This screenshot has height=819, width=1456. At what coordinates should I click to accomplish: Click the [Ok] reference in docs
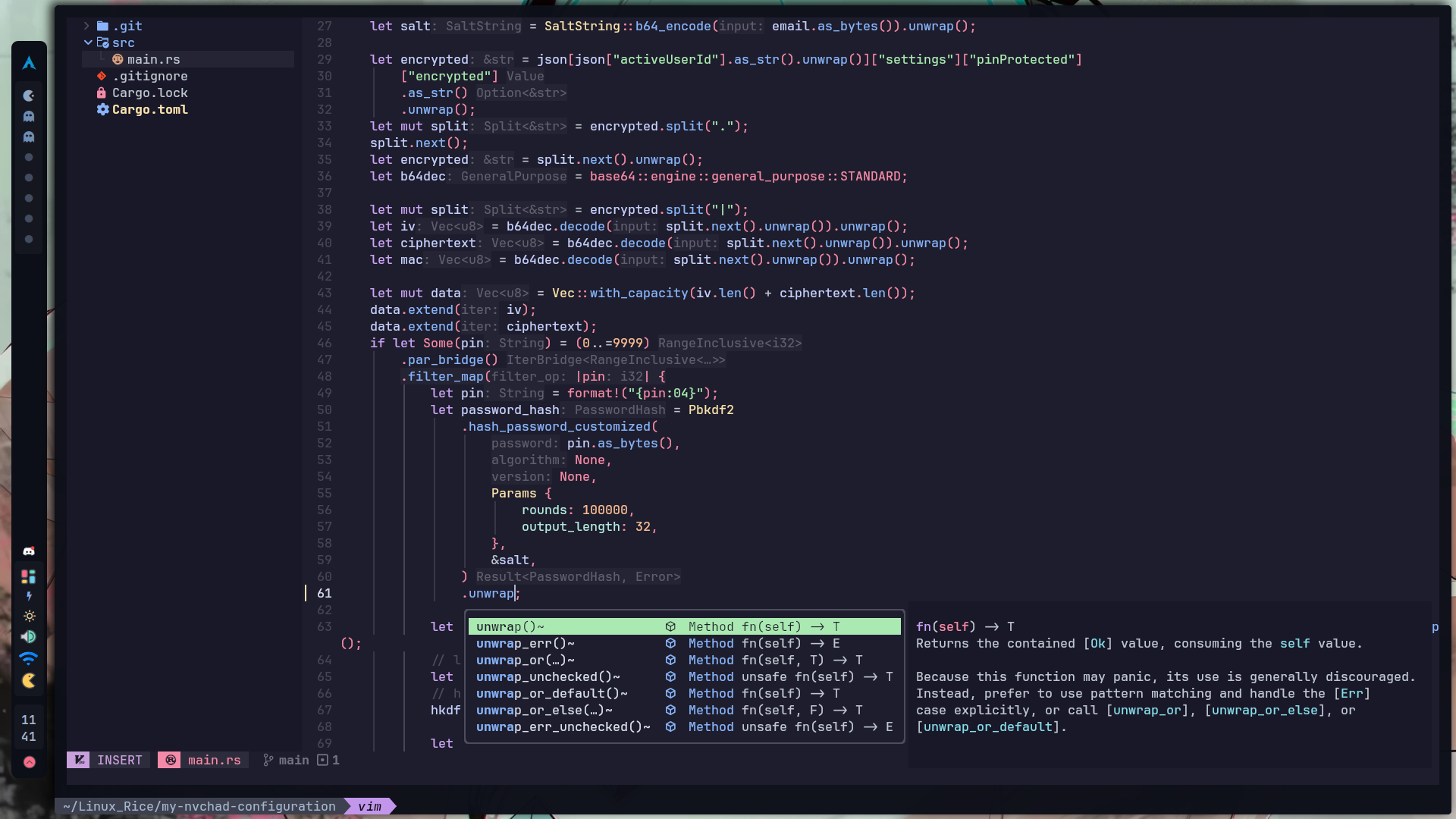click(x=1097, y=643)
